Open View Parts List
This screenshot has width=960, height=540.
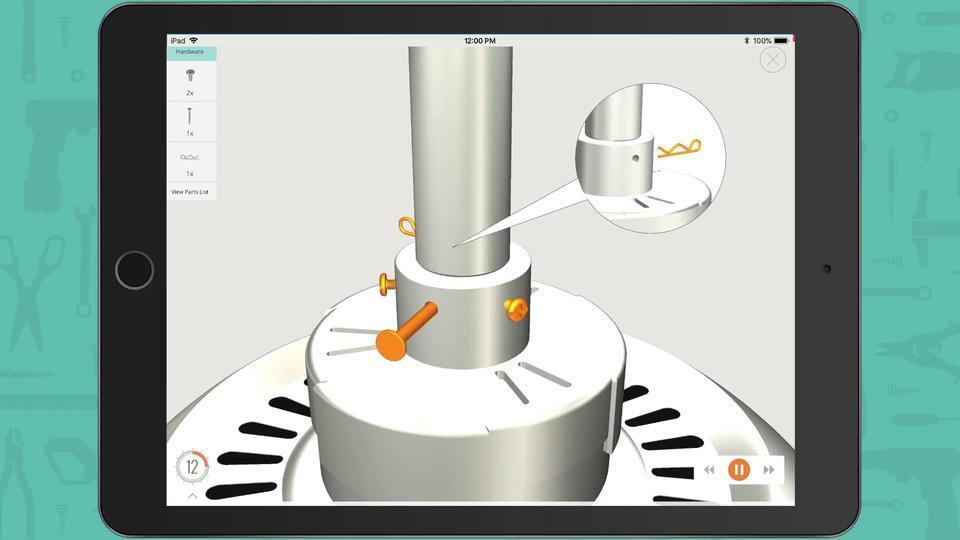(190, 192)
